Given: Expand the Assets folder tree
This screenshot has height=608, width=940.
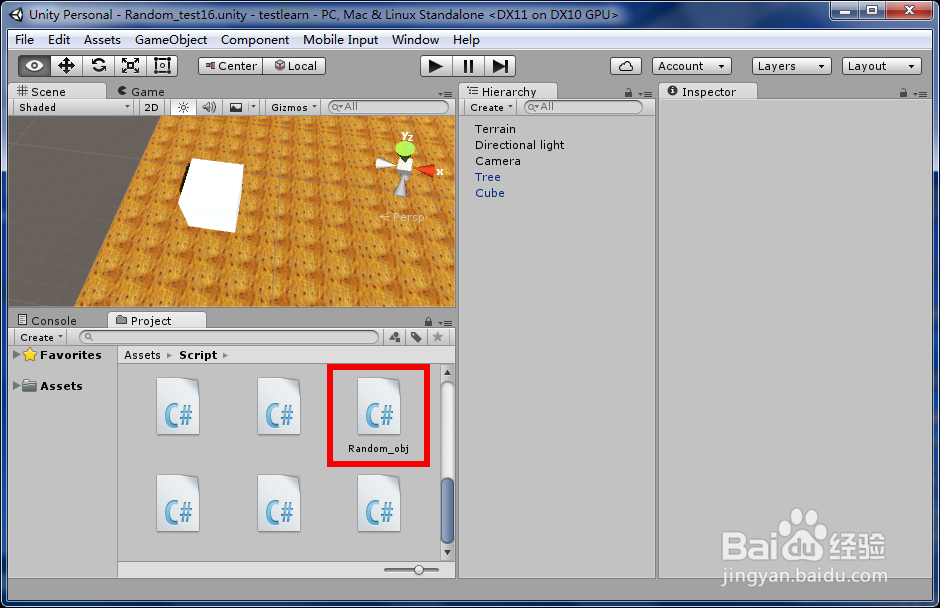Looking at the screenshot, I should point(17,386).
